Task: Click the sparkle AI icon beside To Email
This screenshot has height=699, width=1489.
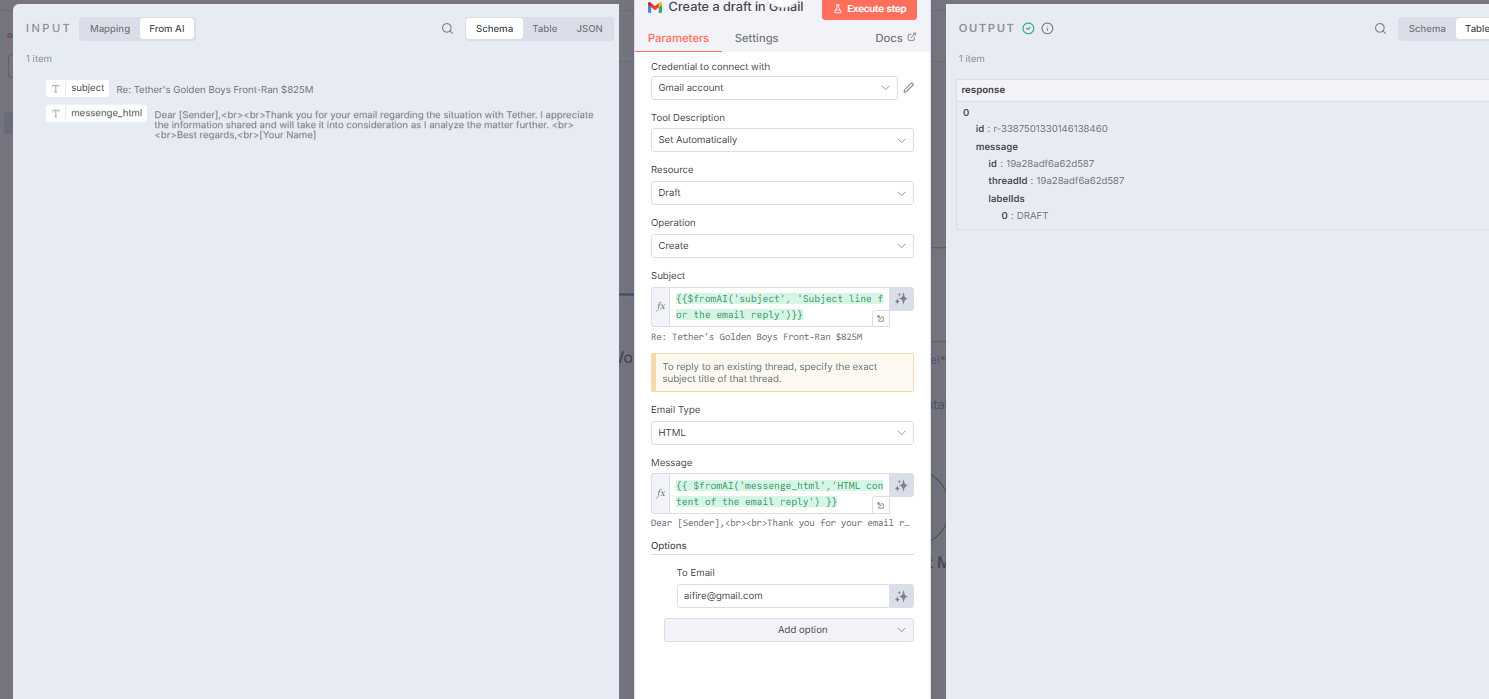Action: tap(900, 595)
